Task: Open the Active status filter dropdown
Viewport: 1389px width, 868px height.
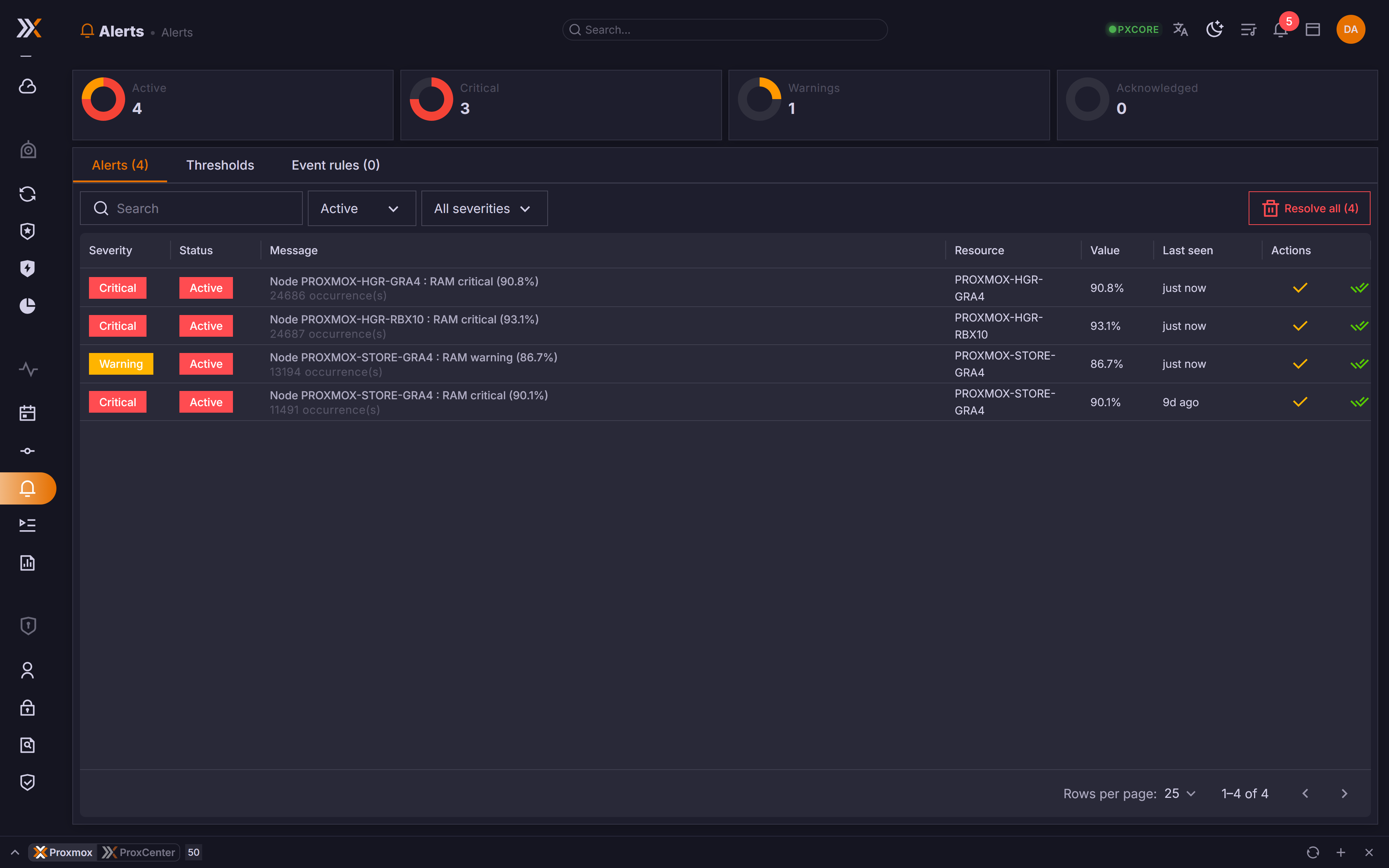Action: (x=362, y=208)
